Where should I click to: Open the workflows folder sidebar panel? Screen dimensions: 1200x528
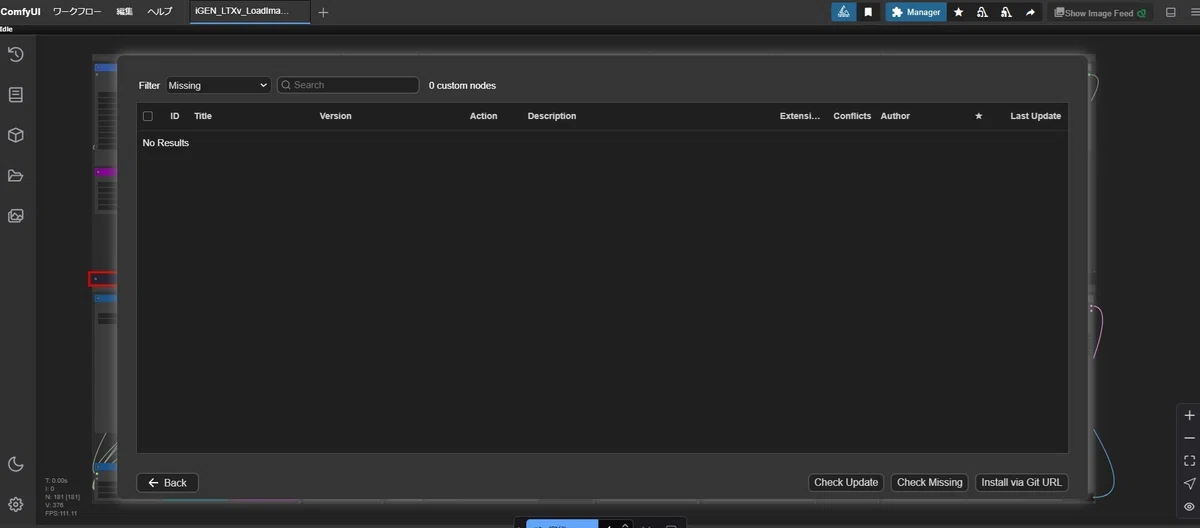coord(15,175)
